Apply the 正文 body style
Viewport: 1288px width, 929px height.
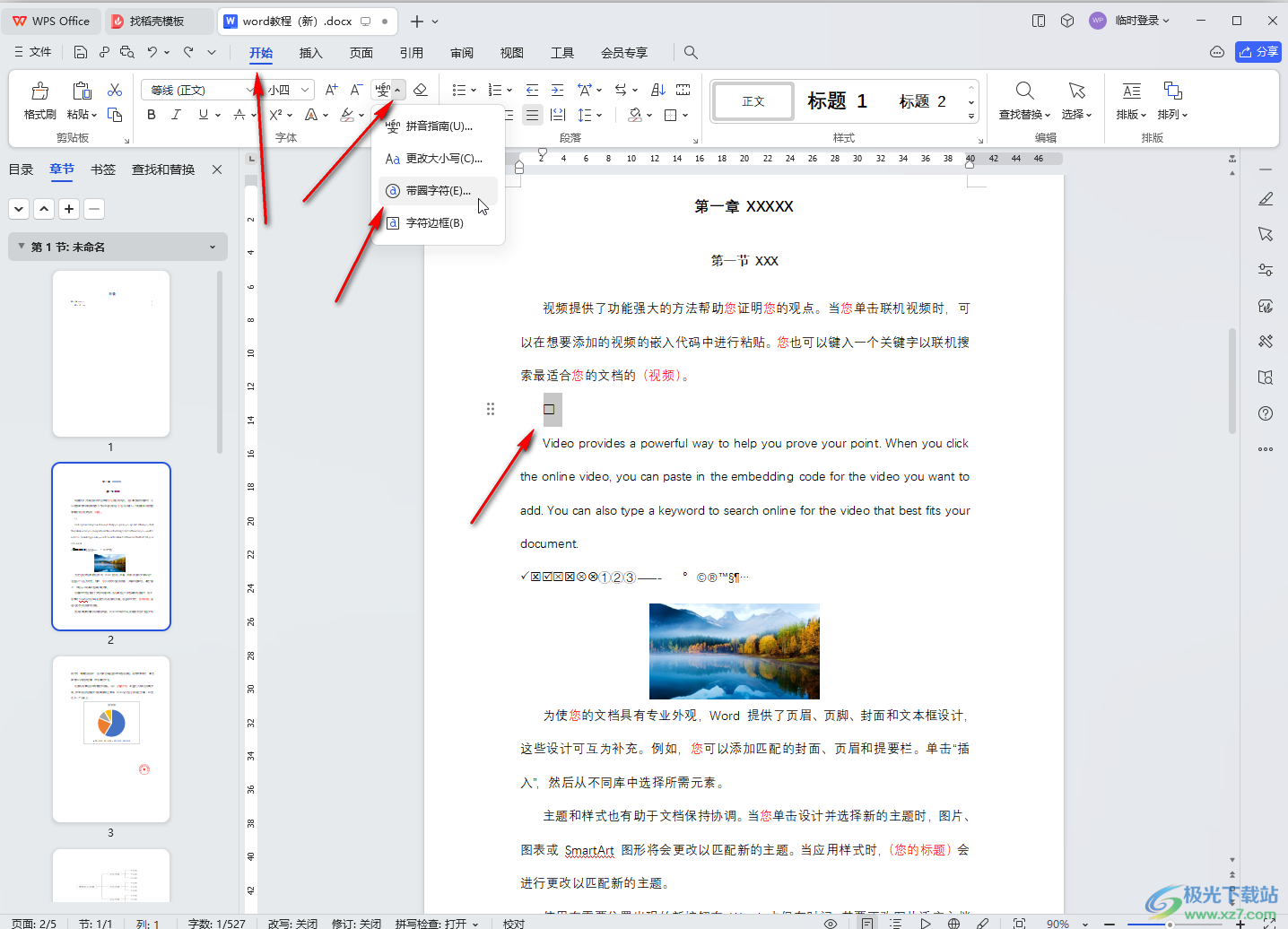pos(753,101)
